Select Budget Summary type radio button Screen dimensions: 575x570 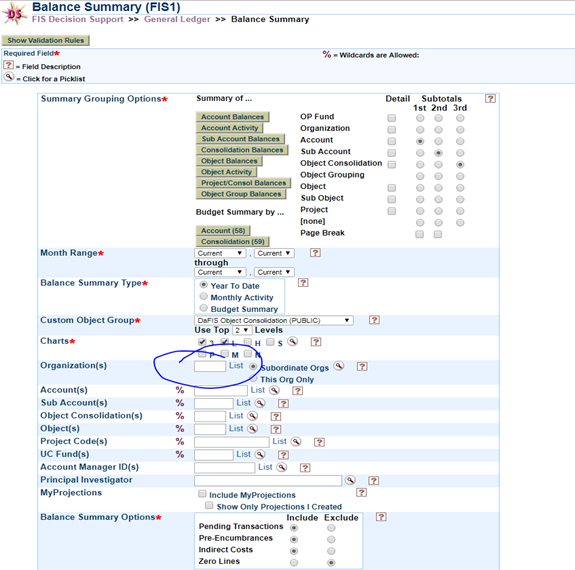coord(204,308)
